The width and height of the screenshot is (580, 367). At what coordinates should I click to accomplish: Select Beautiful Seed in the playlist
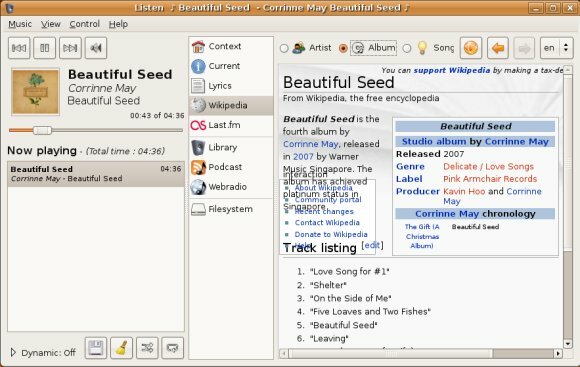[x=96, y=174]
